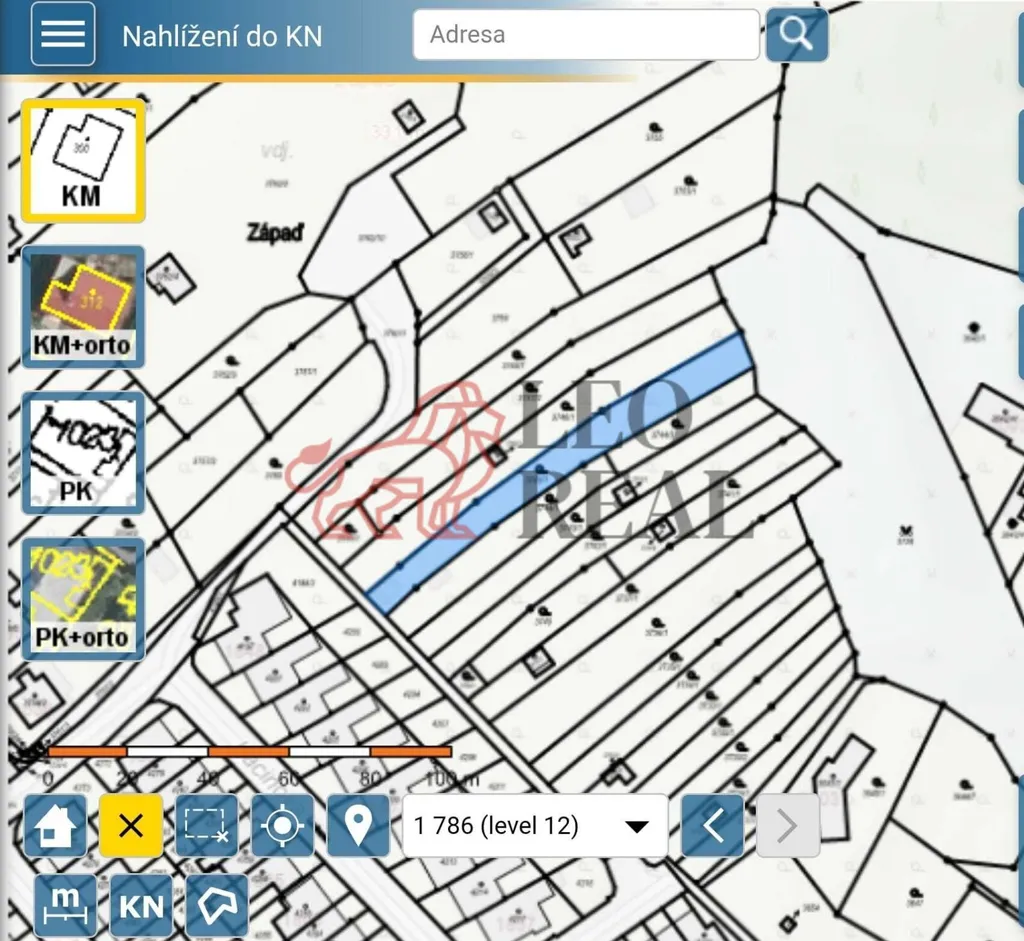Go forward to next map view
Viewport: 1024px width, 941px height.
point(787,826)
